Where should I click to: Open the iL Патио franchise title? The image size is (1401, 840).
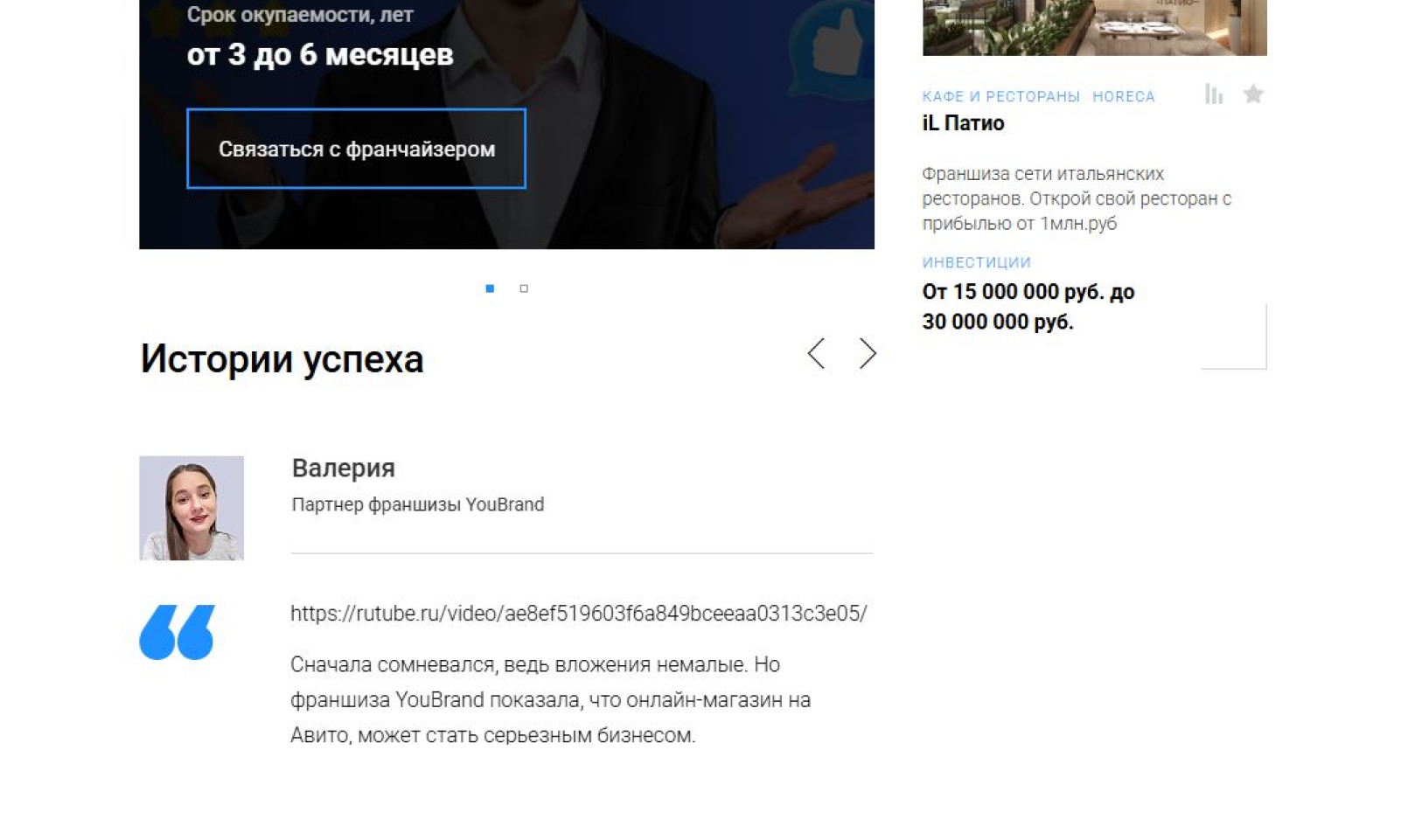[963, 123]
